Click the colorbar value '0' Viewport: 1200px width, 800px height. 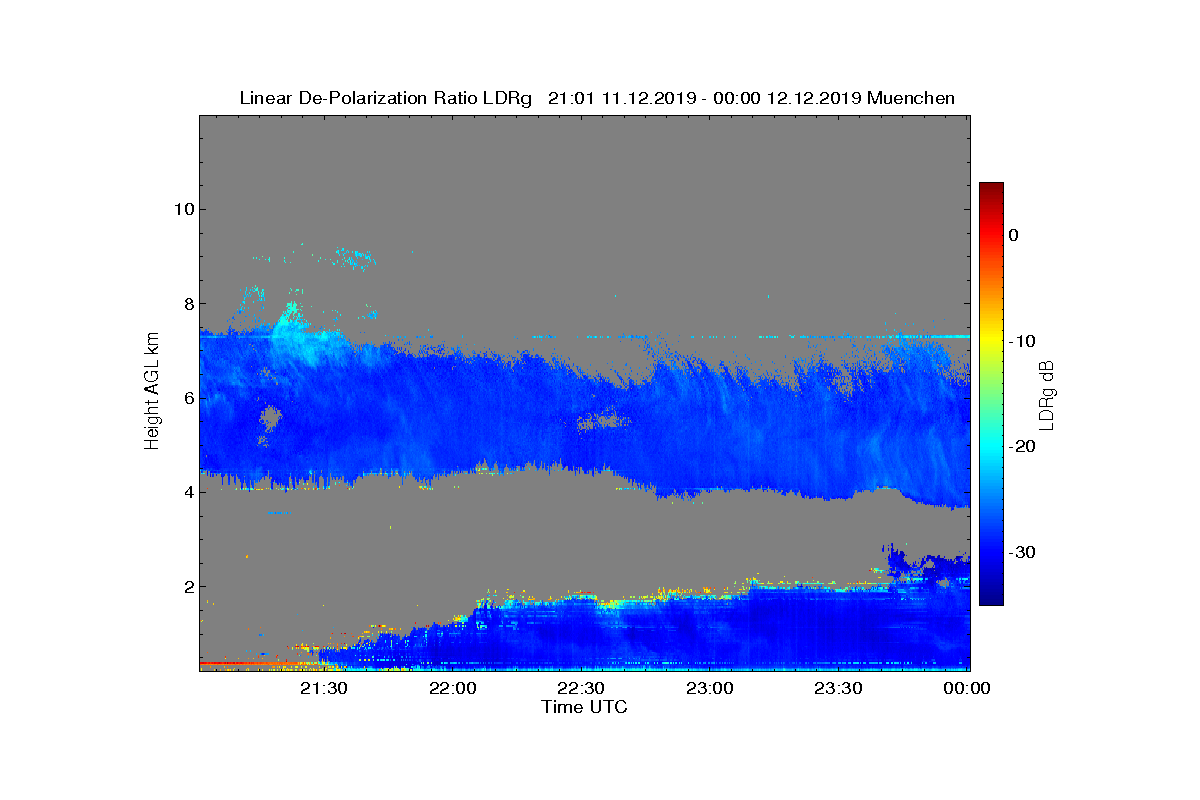tap(1013, 235)
